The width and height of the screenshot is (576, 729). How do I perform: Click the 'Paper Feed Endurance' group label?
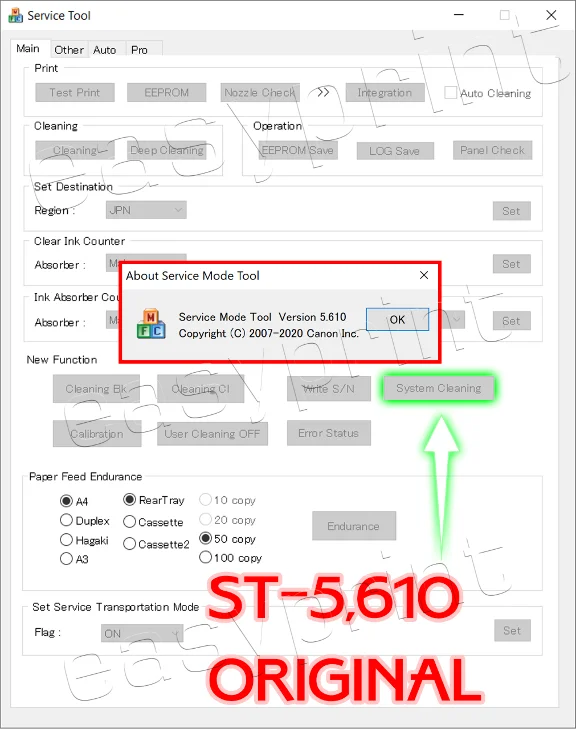86,477
